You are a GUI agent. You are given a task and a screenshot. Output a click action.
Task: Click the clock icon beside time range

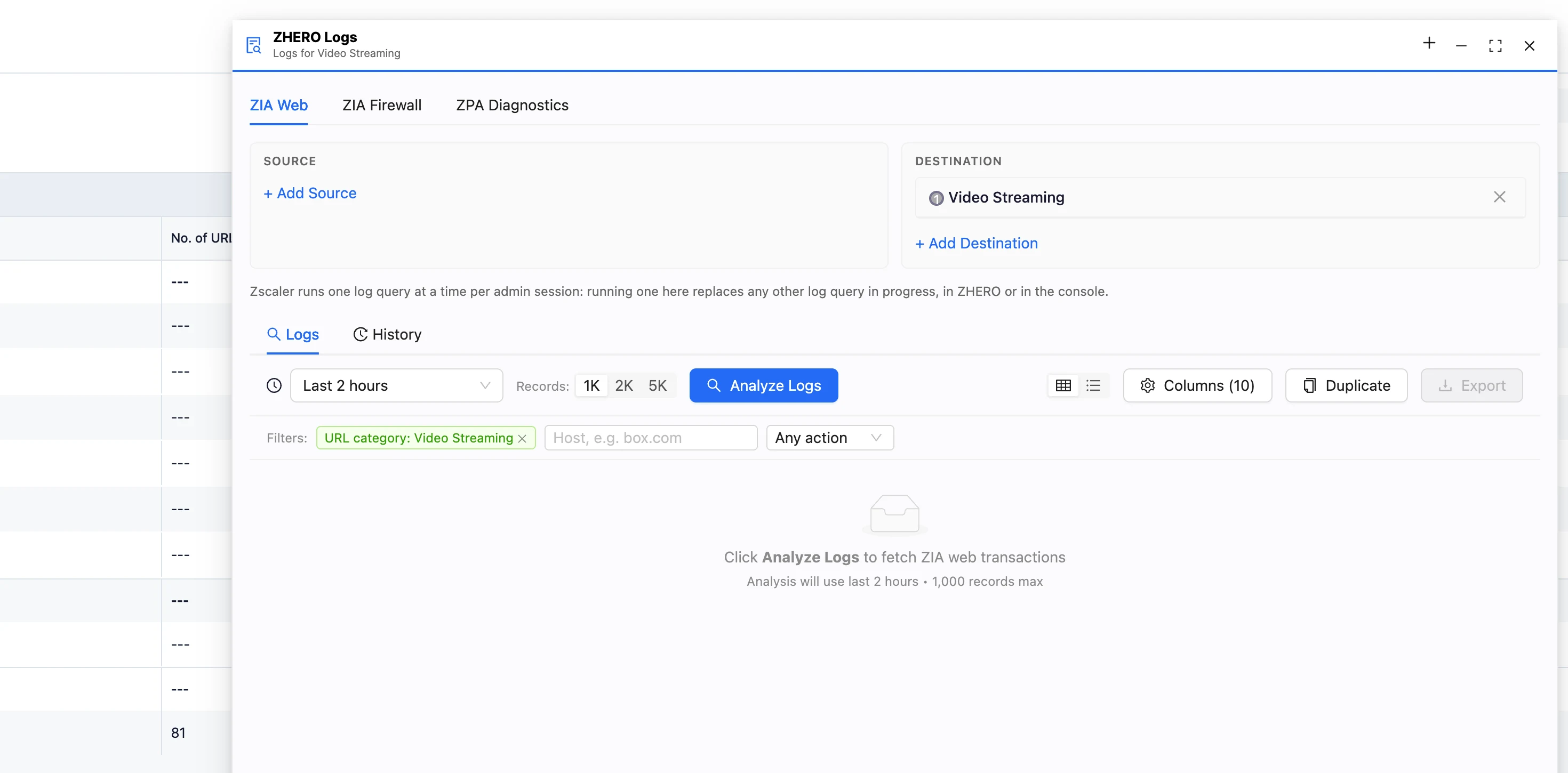pos(274,385)
